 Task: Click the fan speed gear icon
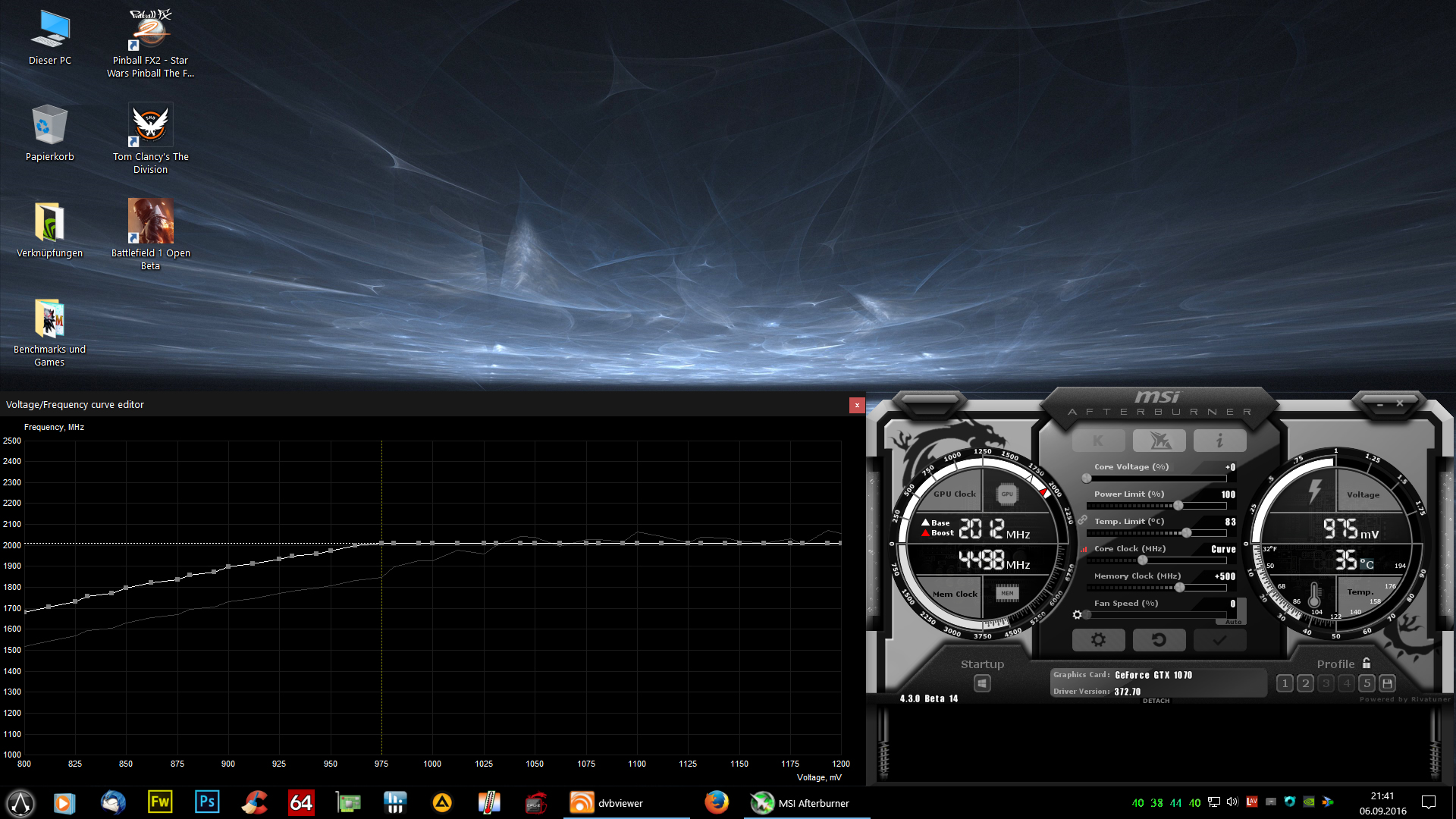(x=1078, y=614)
